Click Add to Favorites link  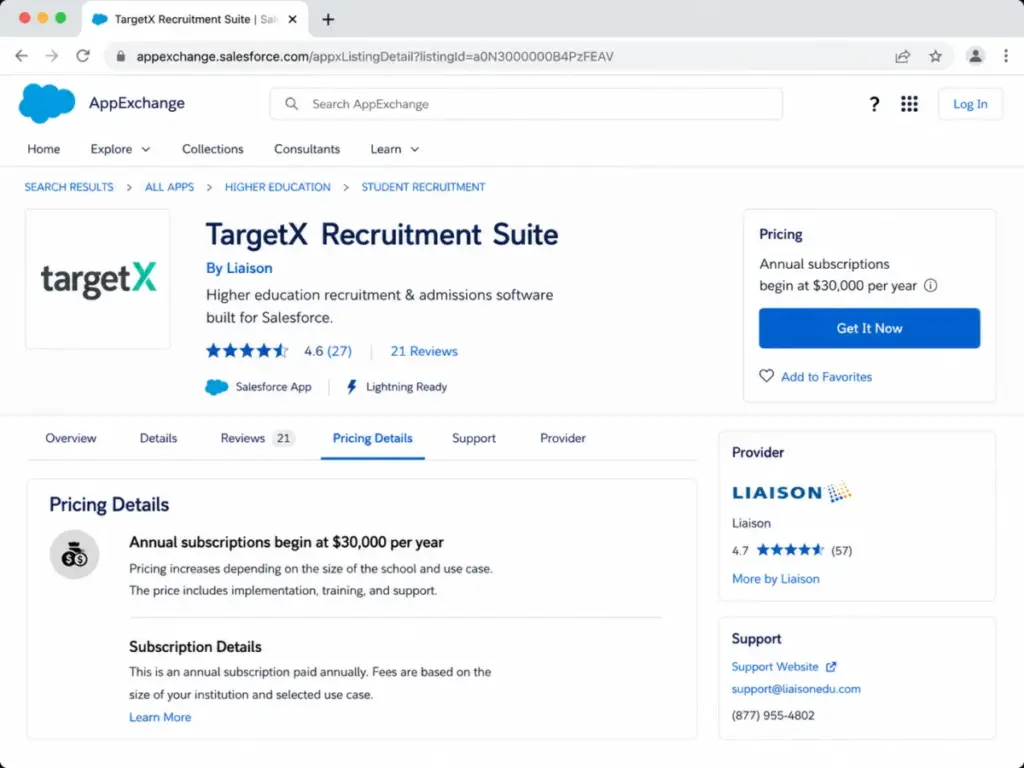tap(826, 377)
